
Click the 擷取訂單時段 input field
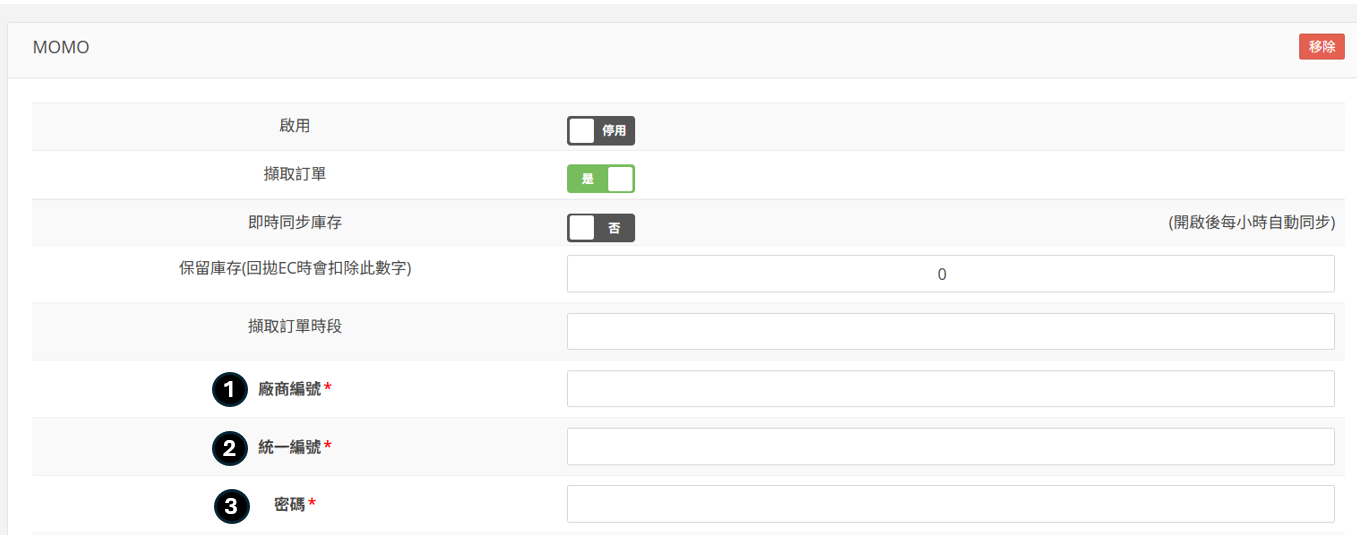tap(950, 332)
